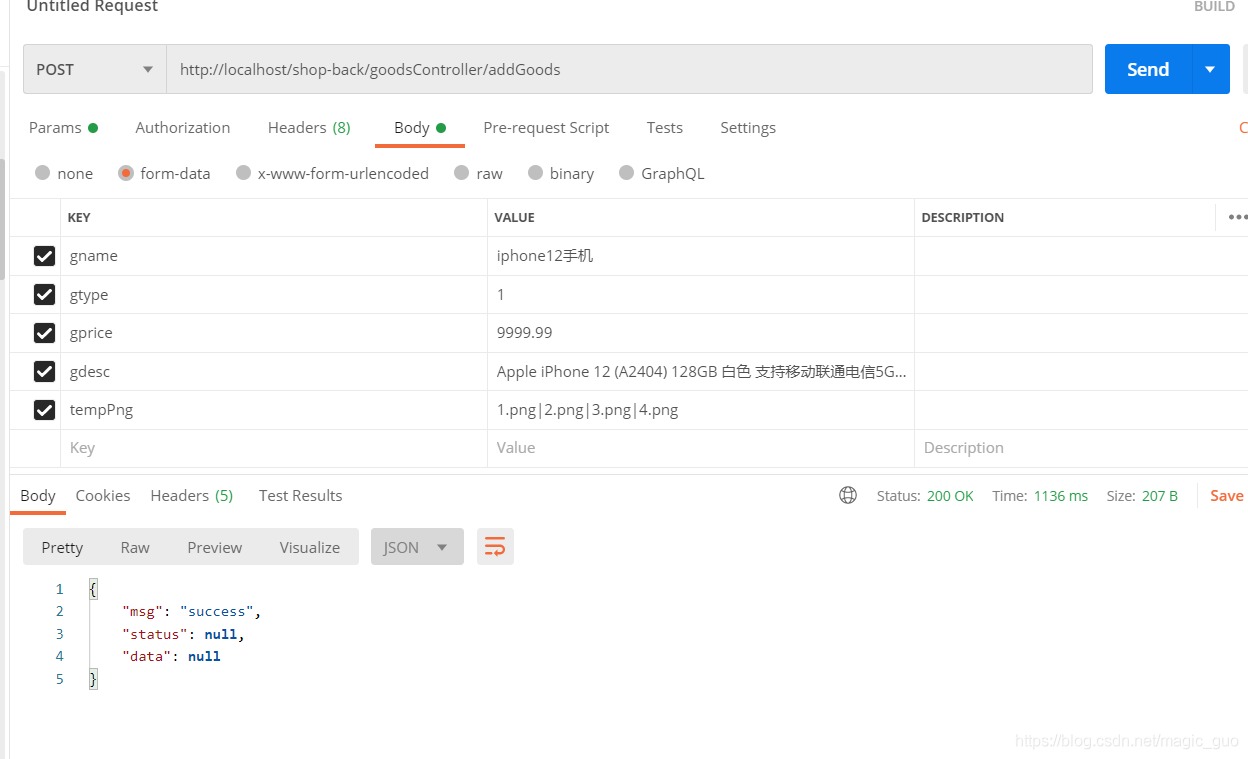Uncheck the gprice row checkbox
Viewport: 1248px width, 759px height.
[x=44, y=333]
